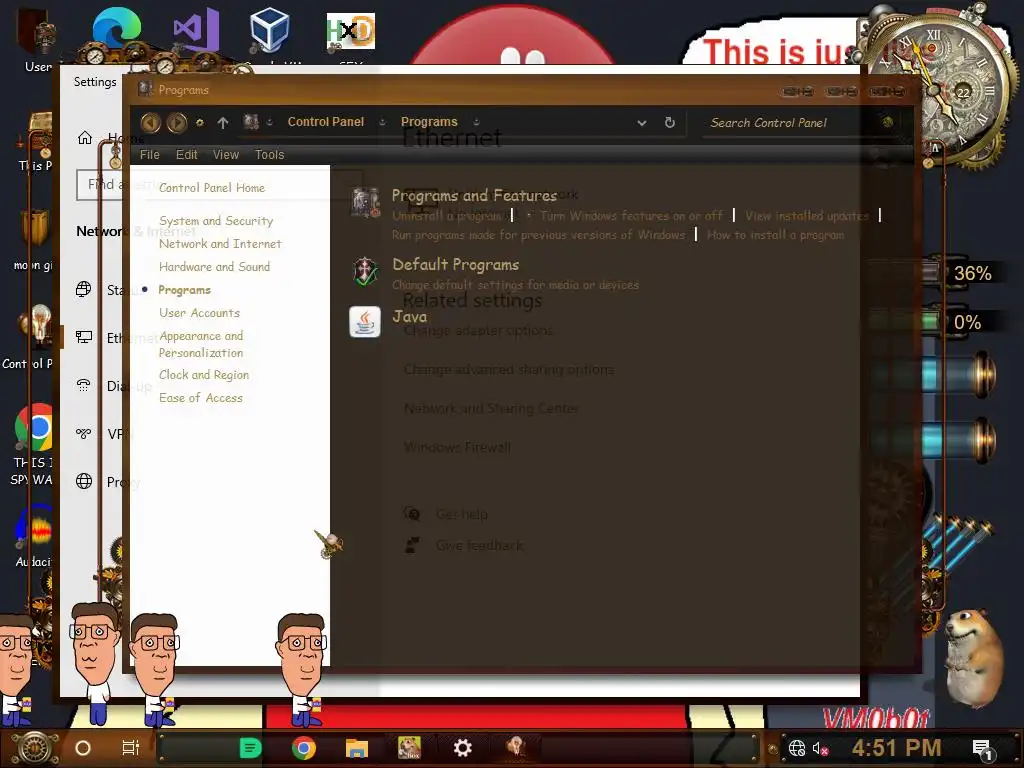
Task: Go back in Control Panel window
Action: point(151,122)
